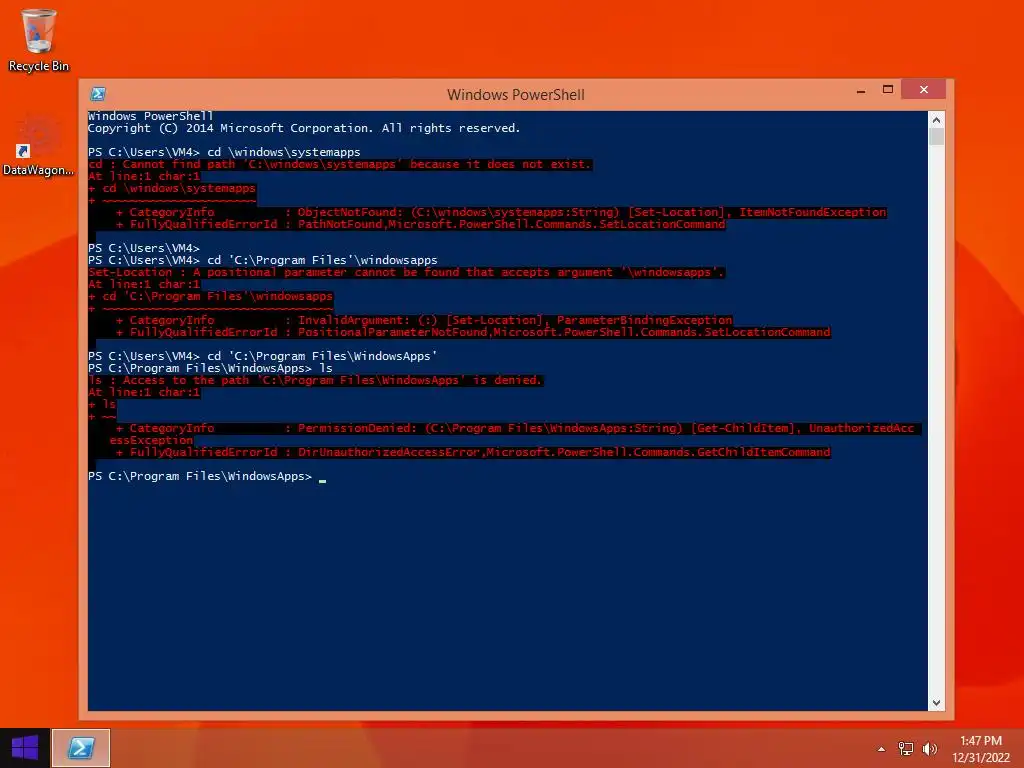Select the DataWagon desktop shortcut
This screenshot has width=1024, height=768.
[38, 147]
